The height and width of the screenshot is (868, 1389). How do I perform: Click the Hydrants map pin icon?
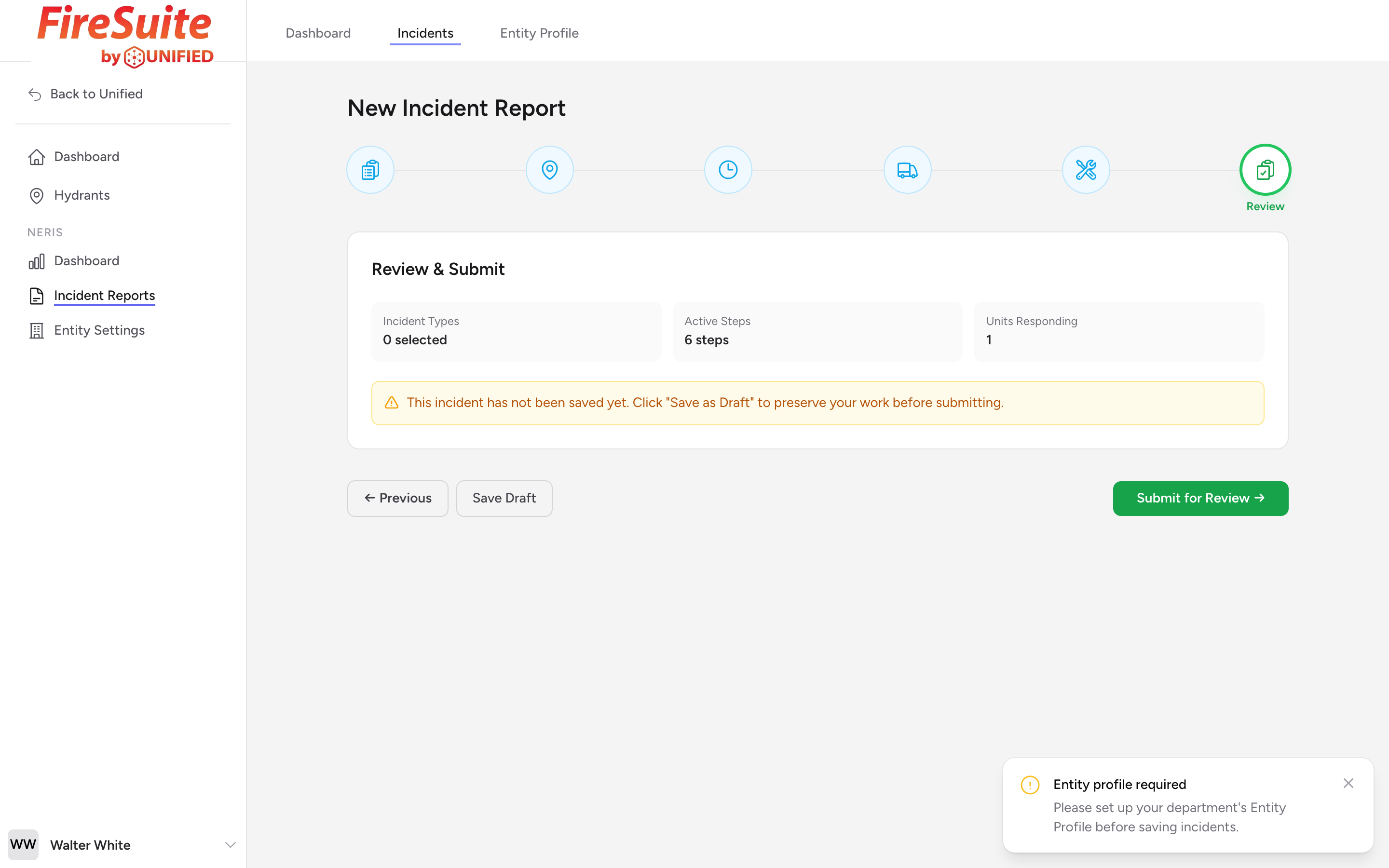pos(37,196)
